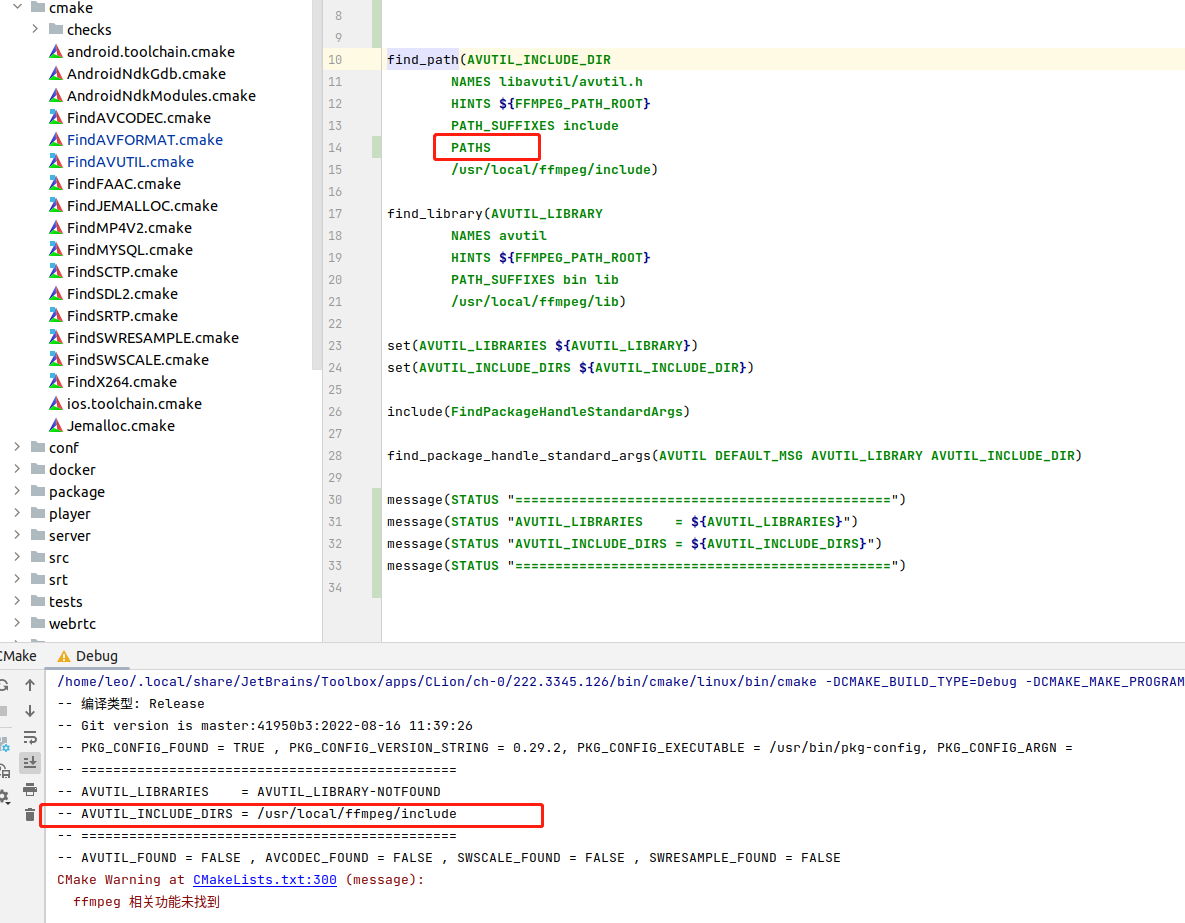Screen dimensions: 1185x923
Task: Stop the CMake process with the stop icon
Action: [3, 711]
